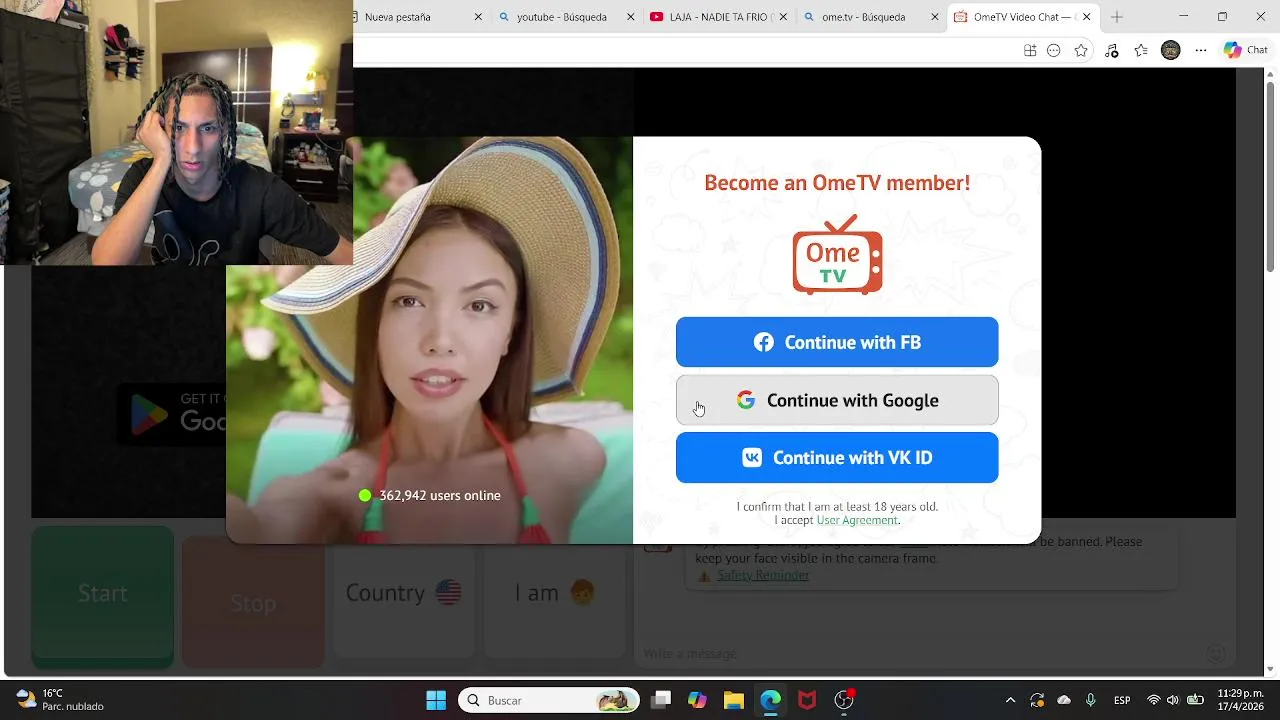Open the emoji picker in chat

pos(1216,654)
